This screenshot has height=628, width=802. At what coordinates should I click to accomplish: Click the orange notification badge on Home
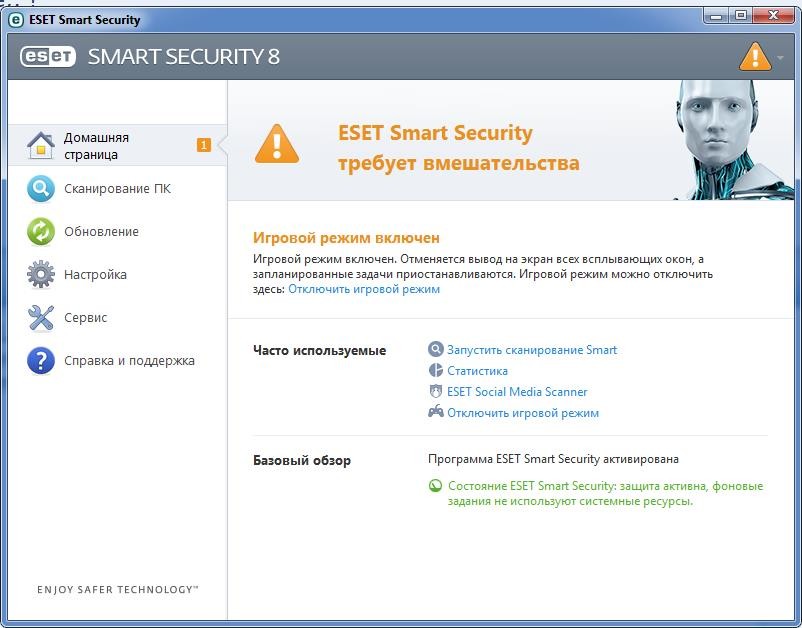[204, 146]
